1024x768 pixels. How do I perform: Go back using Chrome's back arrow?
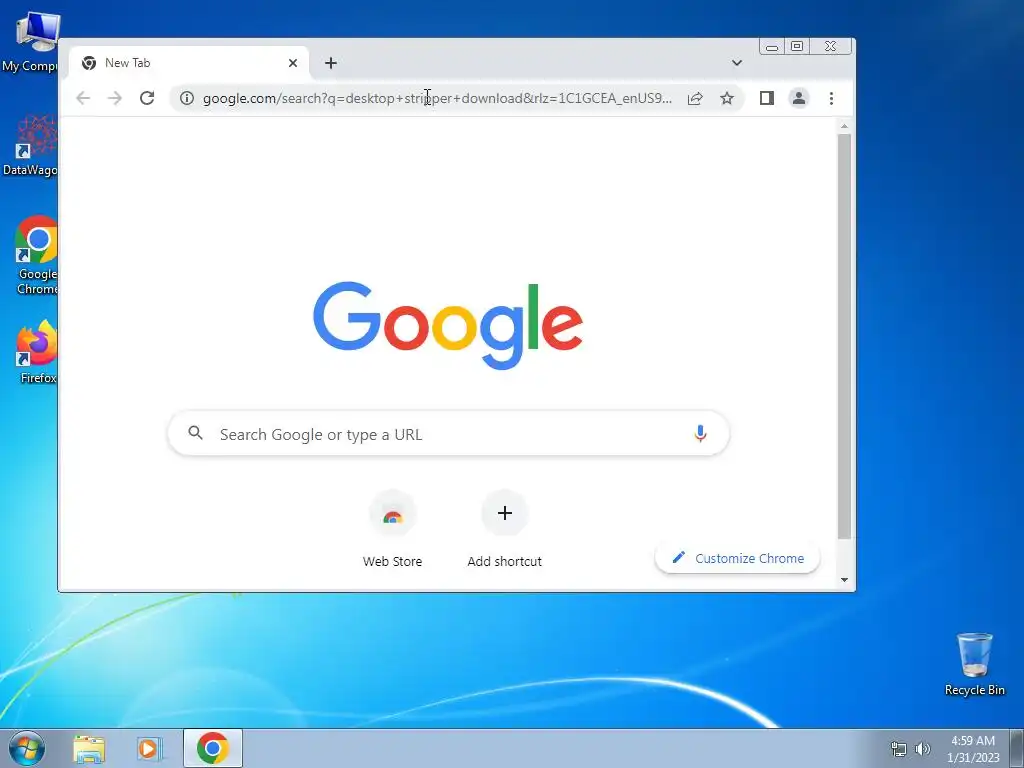[x=83, y=98]
